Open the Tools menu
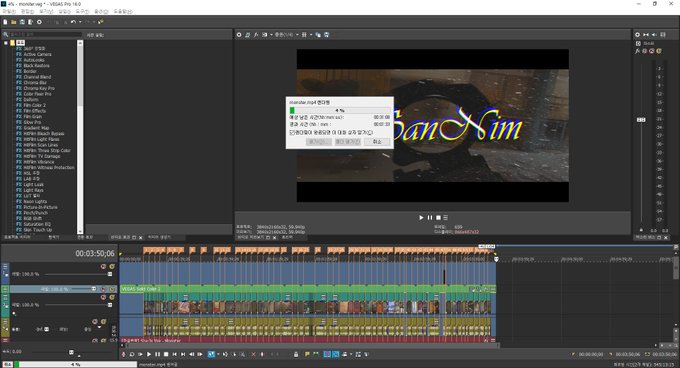 [x=82, y=12]
